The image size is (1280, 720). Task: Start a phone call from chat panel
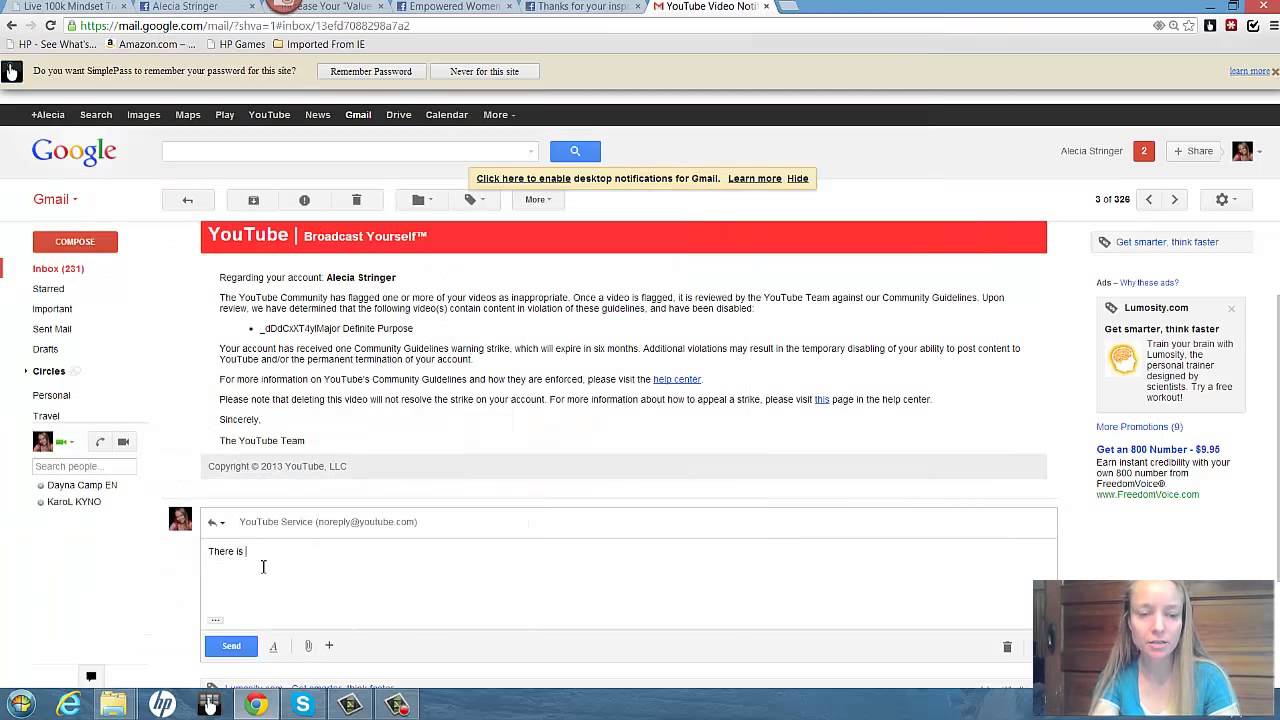100,442
